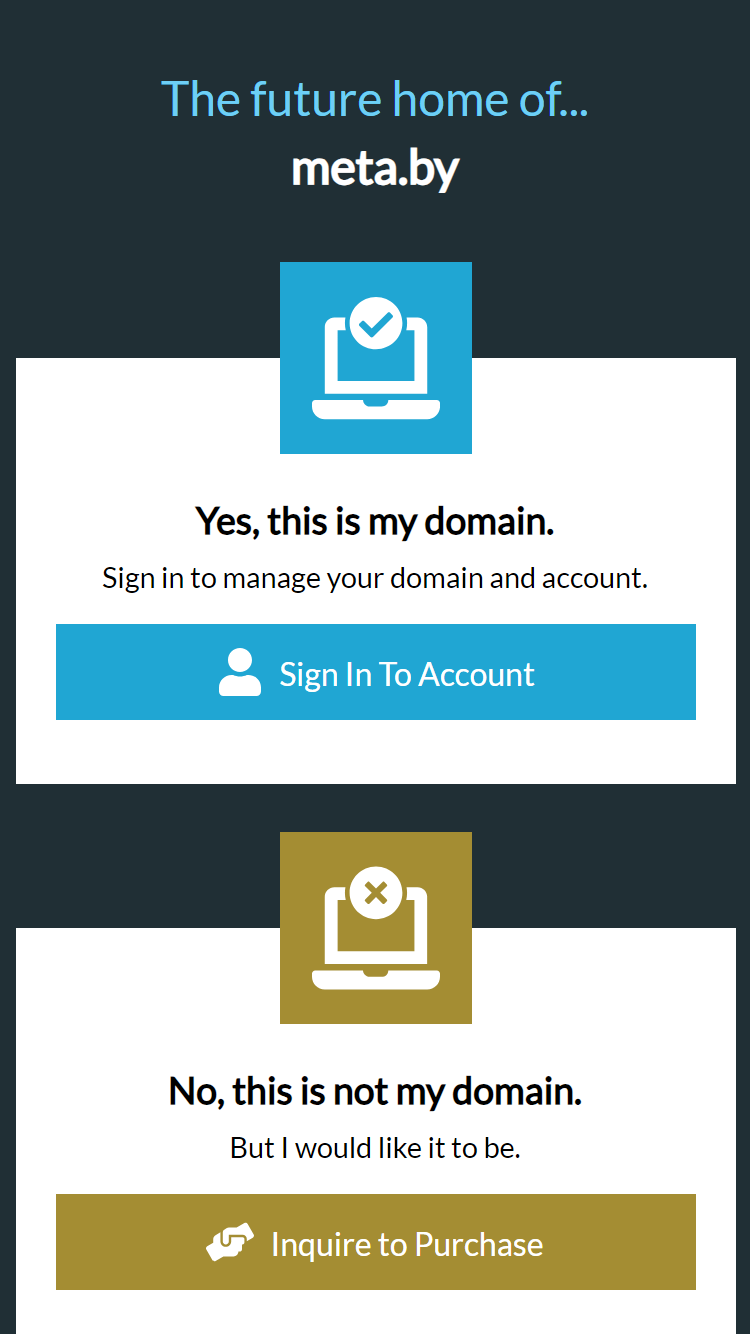Click the X circle badge above the gold laptop
Image resolution: width=750 pixels, height=1334 pixels.
[376, 893]
